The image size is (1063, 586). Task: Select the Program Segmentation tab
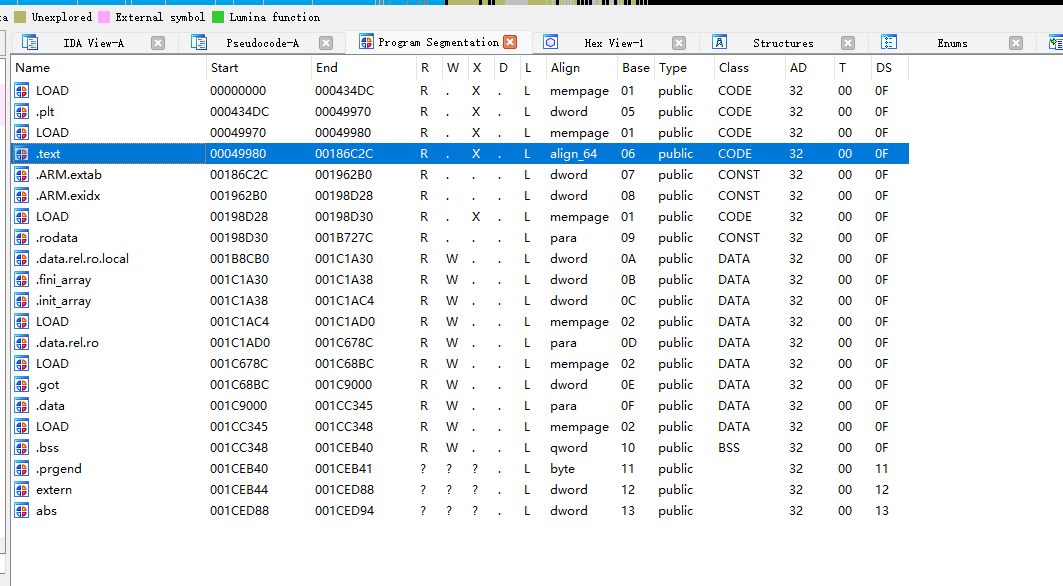tap(439, 42)
